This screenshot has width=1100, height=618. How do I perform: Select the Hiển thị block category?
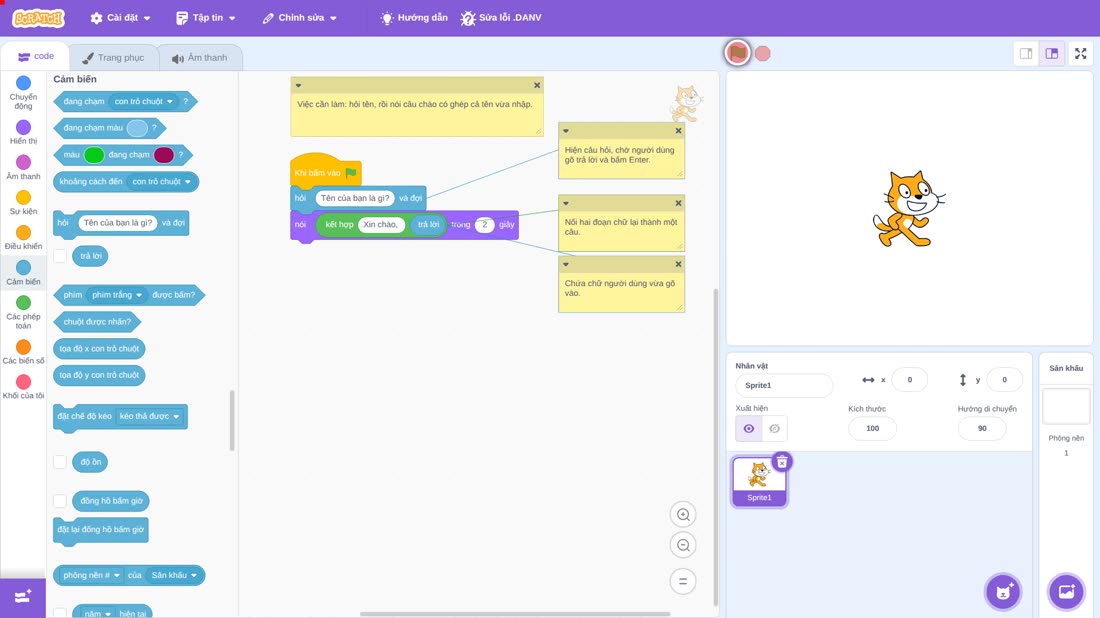tap(23, 132)
